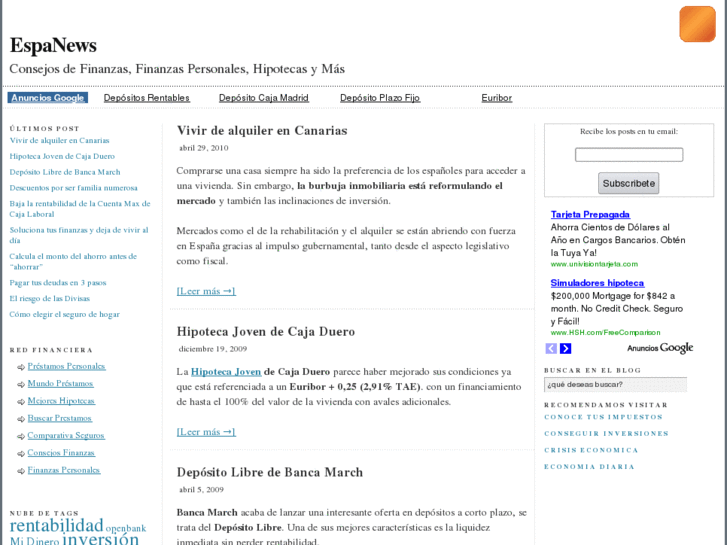Screen dimensions: 727x545
Task: Open Mejores Hipotecas link
Action: click(61, 401)
